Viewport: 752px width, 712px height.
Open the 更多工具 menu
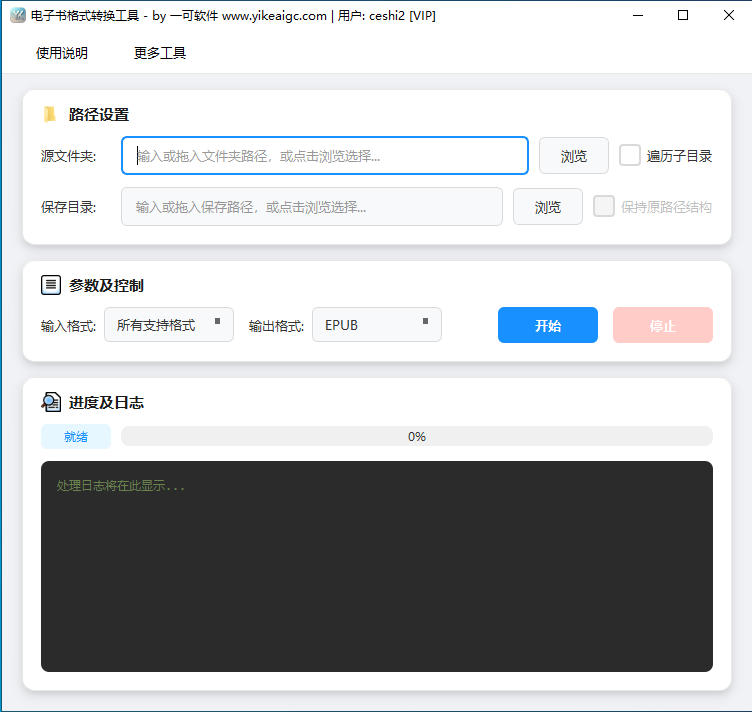pos(160,53)
